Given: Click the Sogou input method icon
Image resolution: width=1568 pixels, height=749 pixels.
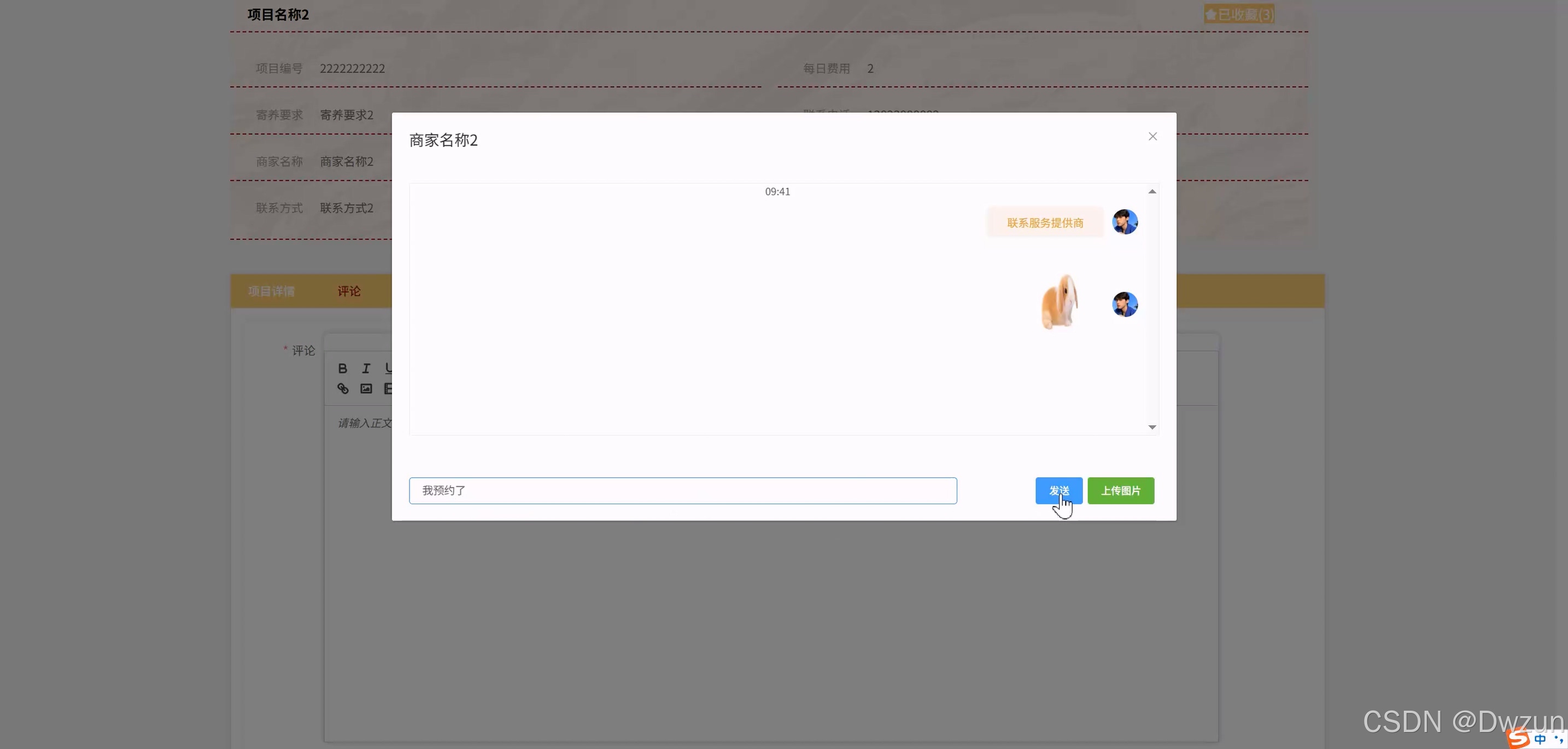Looking at the screenshot, I should pyautogui.click(x=1518, y=738).
